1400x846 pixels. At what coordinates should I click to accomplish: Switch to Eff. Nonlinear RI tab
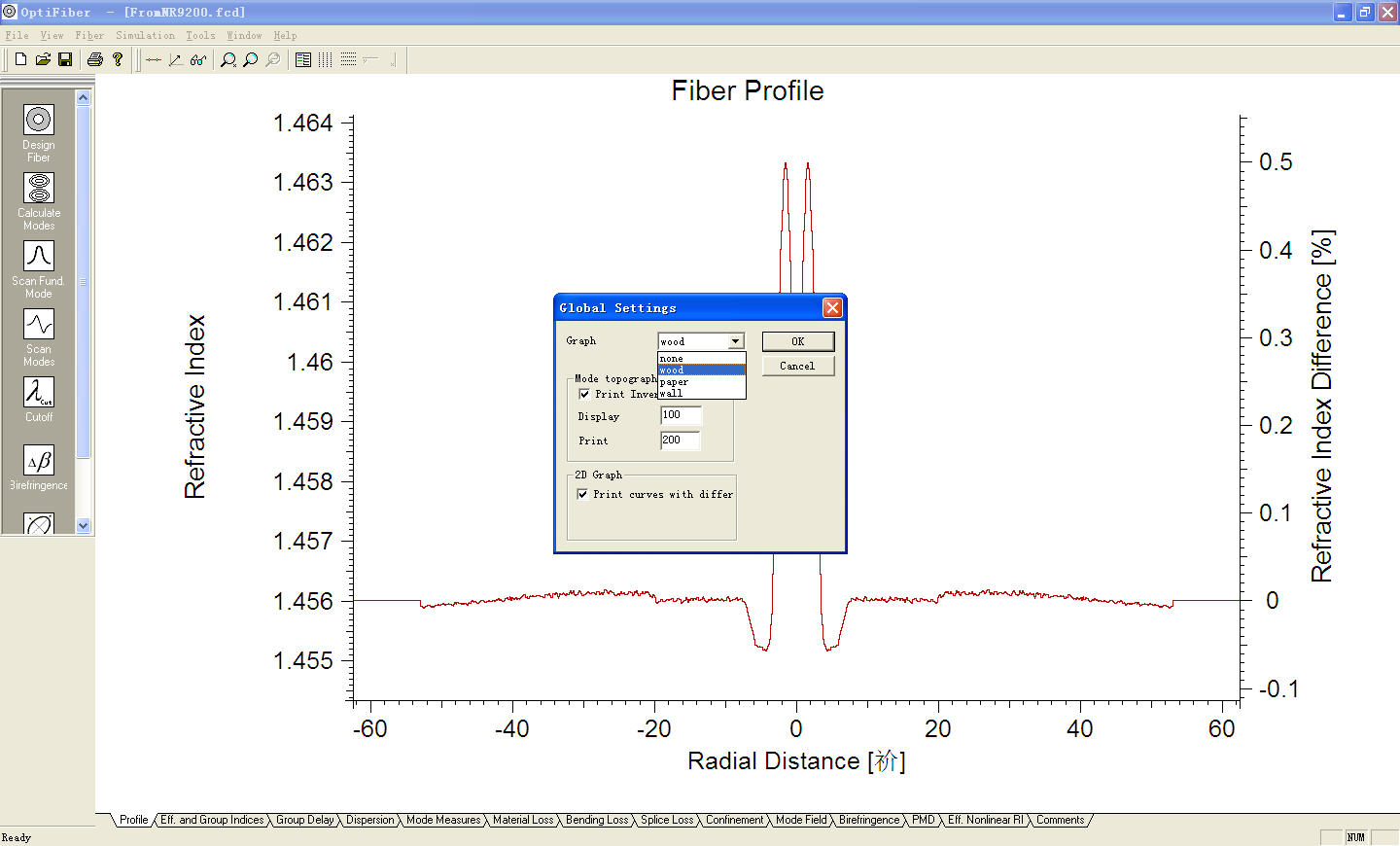[x=986, y=820]
